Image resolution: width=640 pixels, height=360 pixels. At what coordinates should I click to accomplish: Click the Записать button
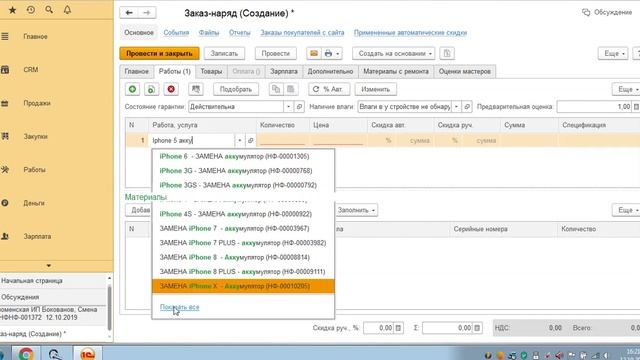[x=224, y=53]
